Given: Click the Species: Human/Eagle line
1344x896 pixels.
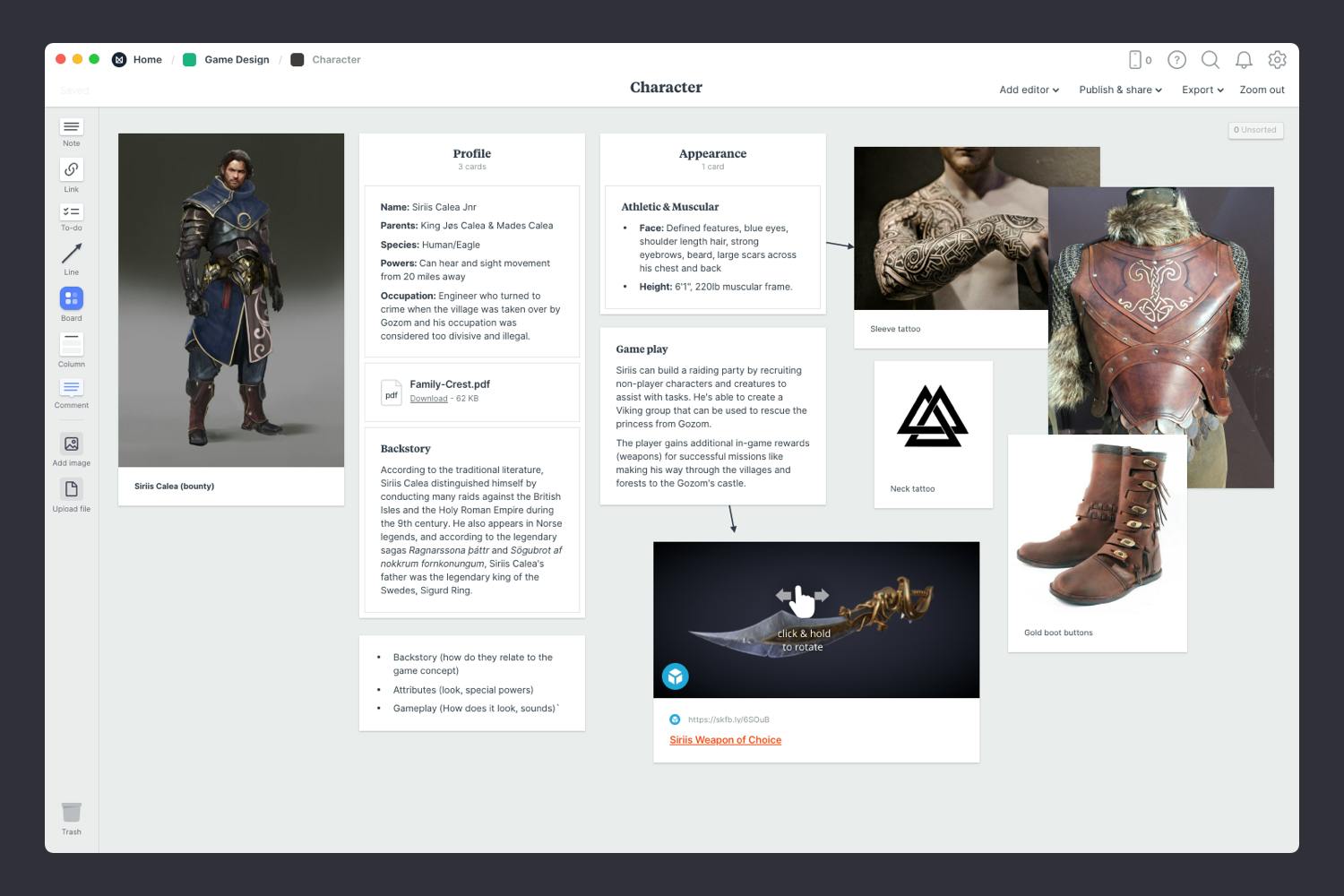Looking at the screenshot, I should tap(430, 245).
